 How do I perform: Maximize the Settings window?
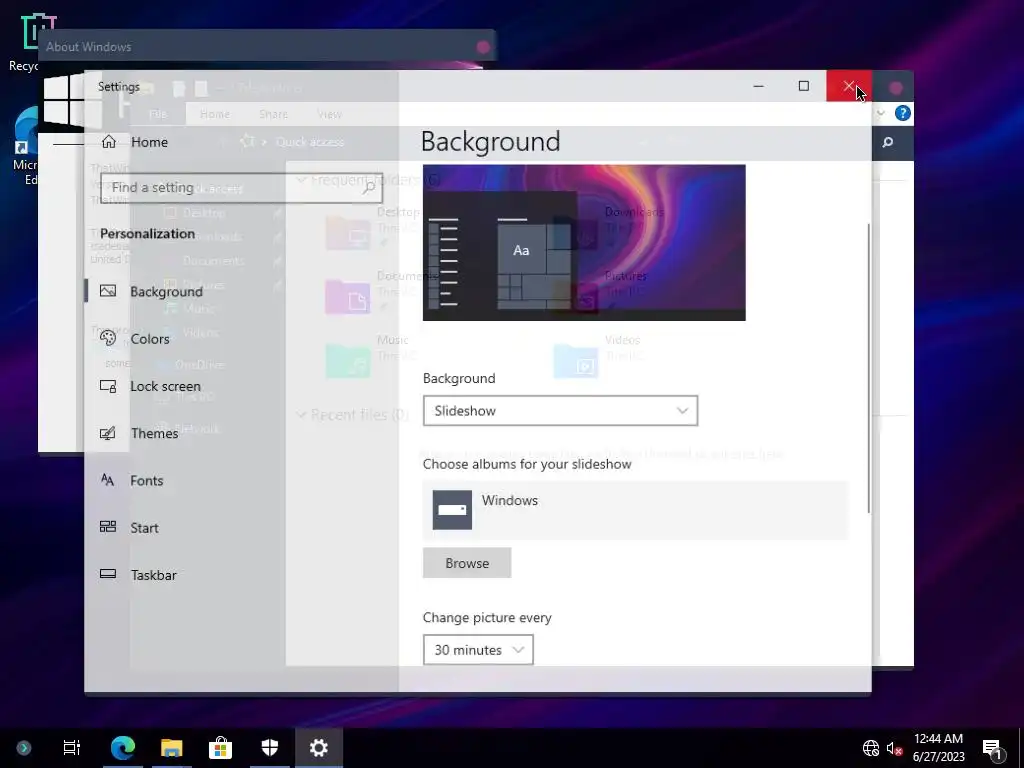[804, 86]
